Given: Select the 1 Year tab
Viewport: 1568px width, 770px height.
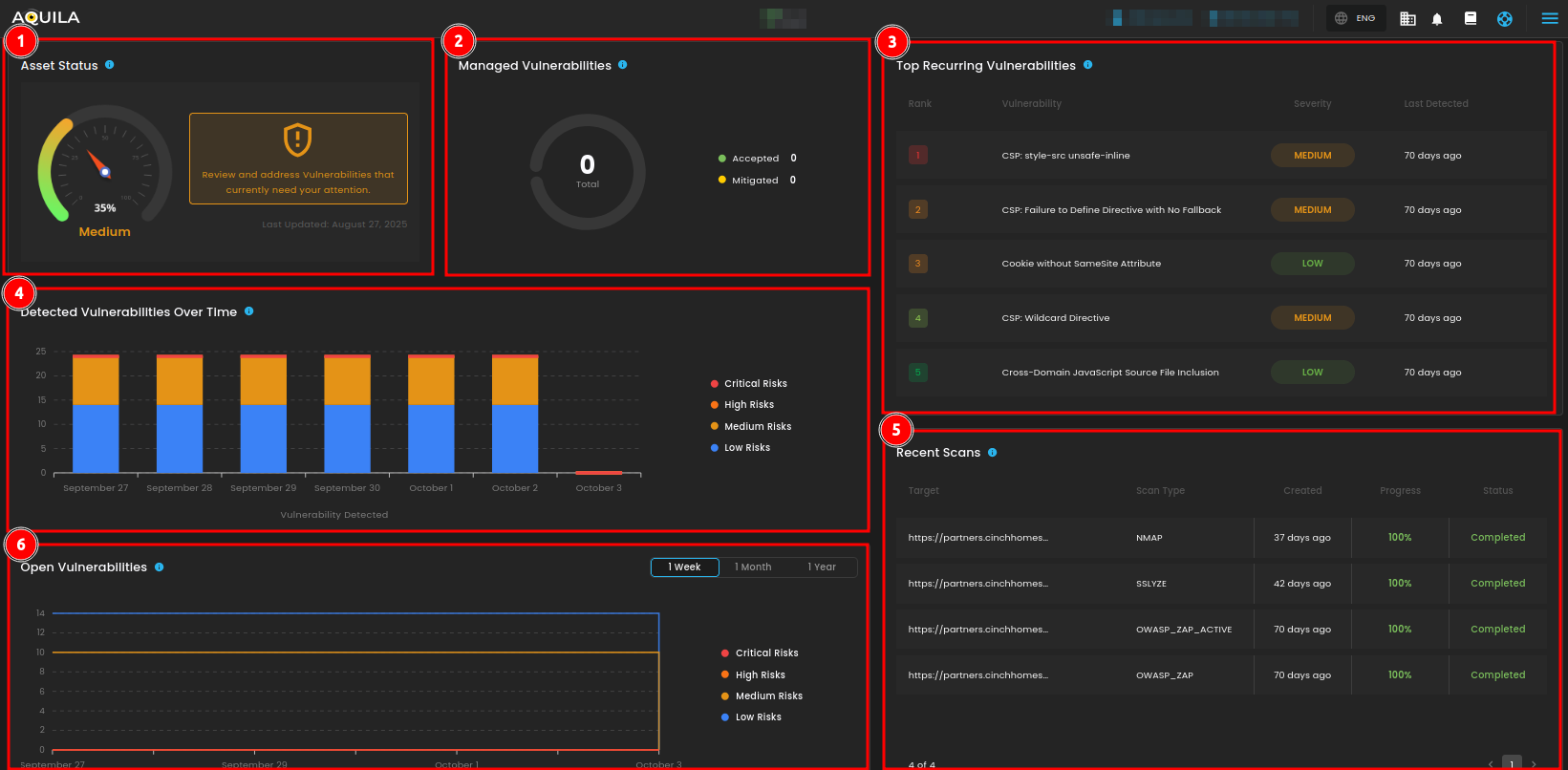Looking at the screenshot, I should (x=822, y=567).
